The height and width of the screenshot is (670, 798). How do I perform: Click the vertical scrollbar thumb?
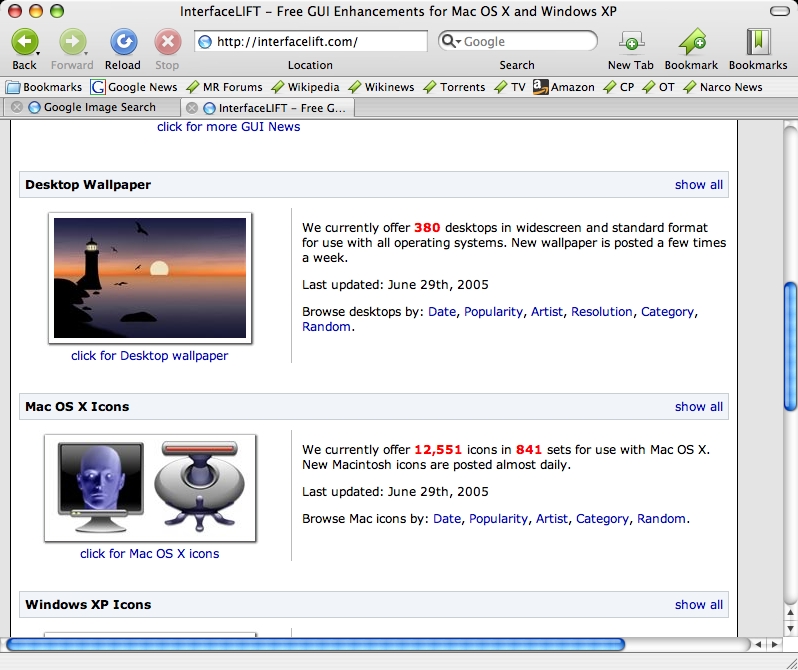[790, 345]
